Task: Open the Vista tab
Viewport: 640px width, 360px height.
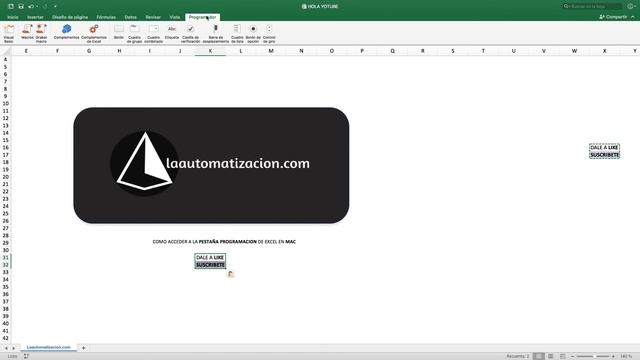Action: pyautogui.click(x=175, y=17)
